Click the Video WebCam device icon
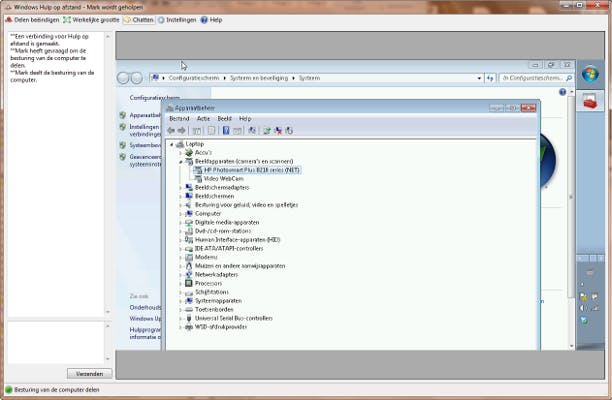612x400 pixels. pos(198,179)
